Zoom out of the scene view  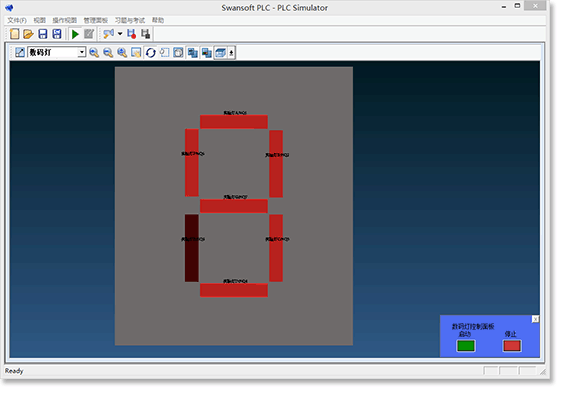pos(108,53)
